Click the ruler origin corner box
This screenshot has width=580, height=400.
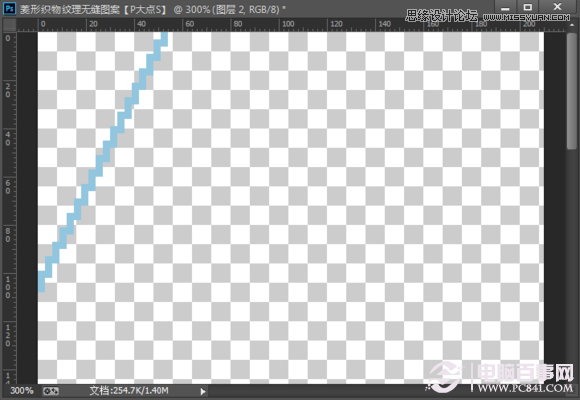[10, 25]
